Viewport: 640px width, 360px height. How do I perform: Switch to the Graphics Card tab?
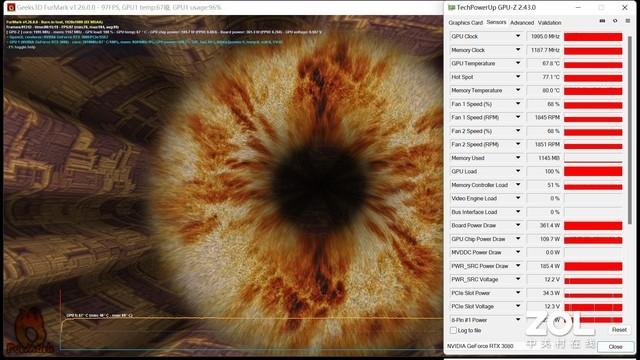[x=465, y=23]
